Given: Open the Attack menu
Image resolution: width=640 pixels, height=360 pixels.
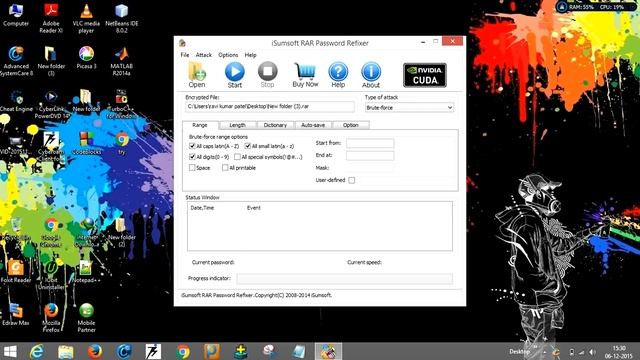Looking at the screenshot, I should tap(204, 55).
